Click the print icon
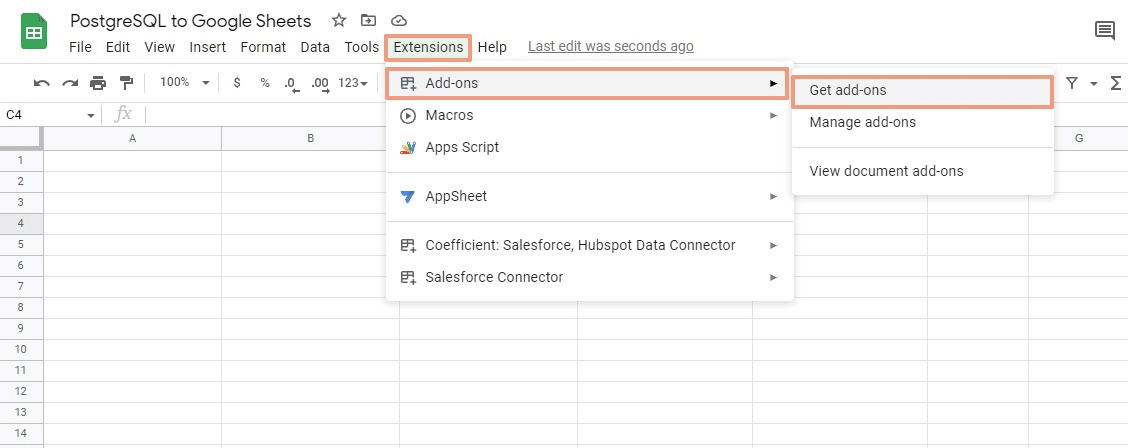The width and height of the screenshot is (1128, 448). (97, 83)
